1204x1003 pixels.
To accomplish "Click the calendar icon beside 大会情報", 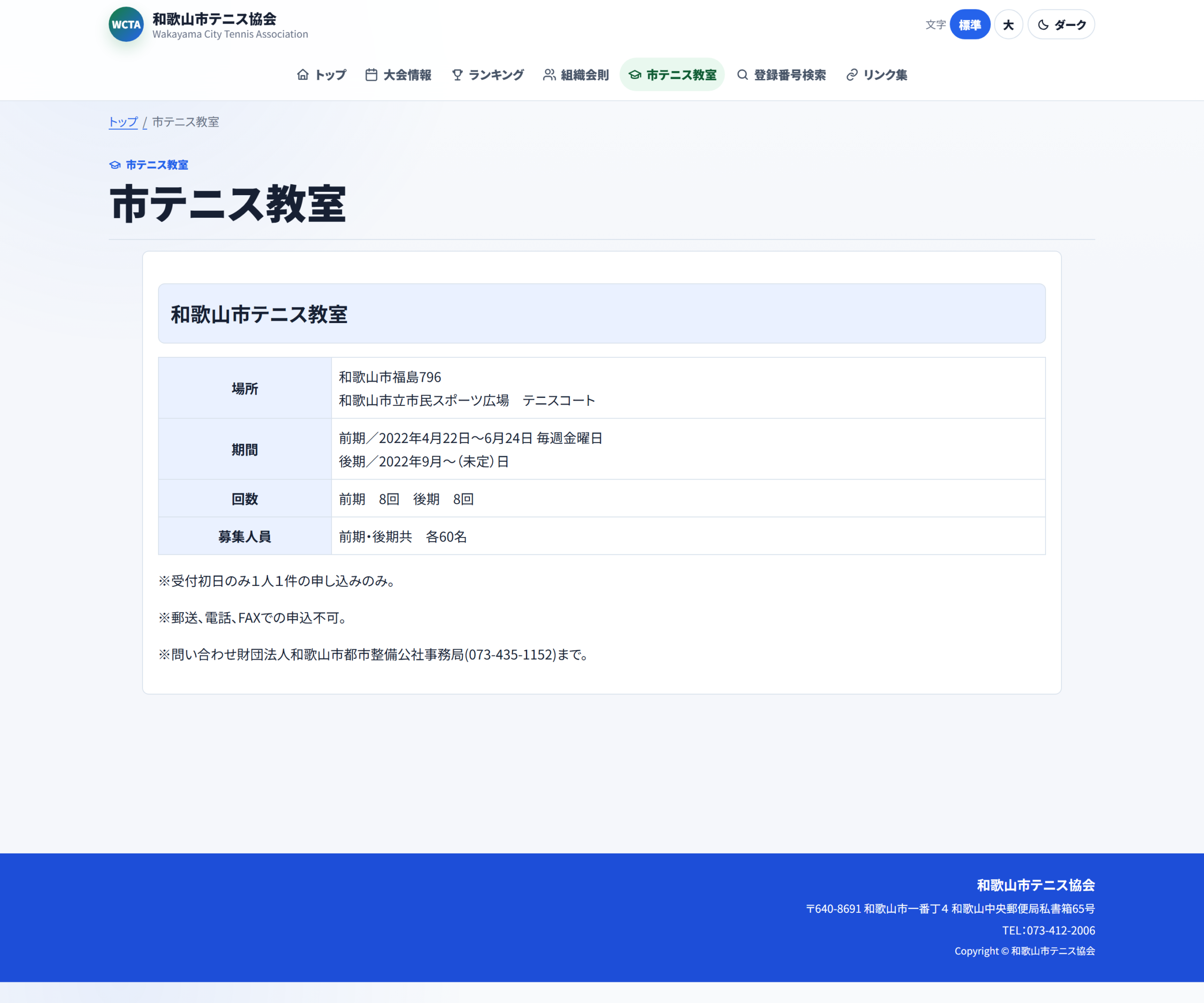I will tap(372, 74).
